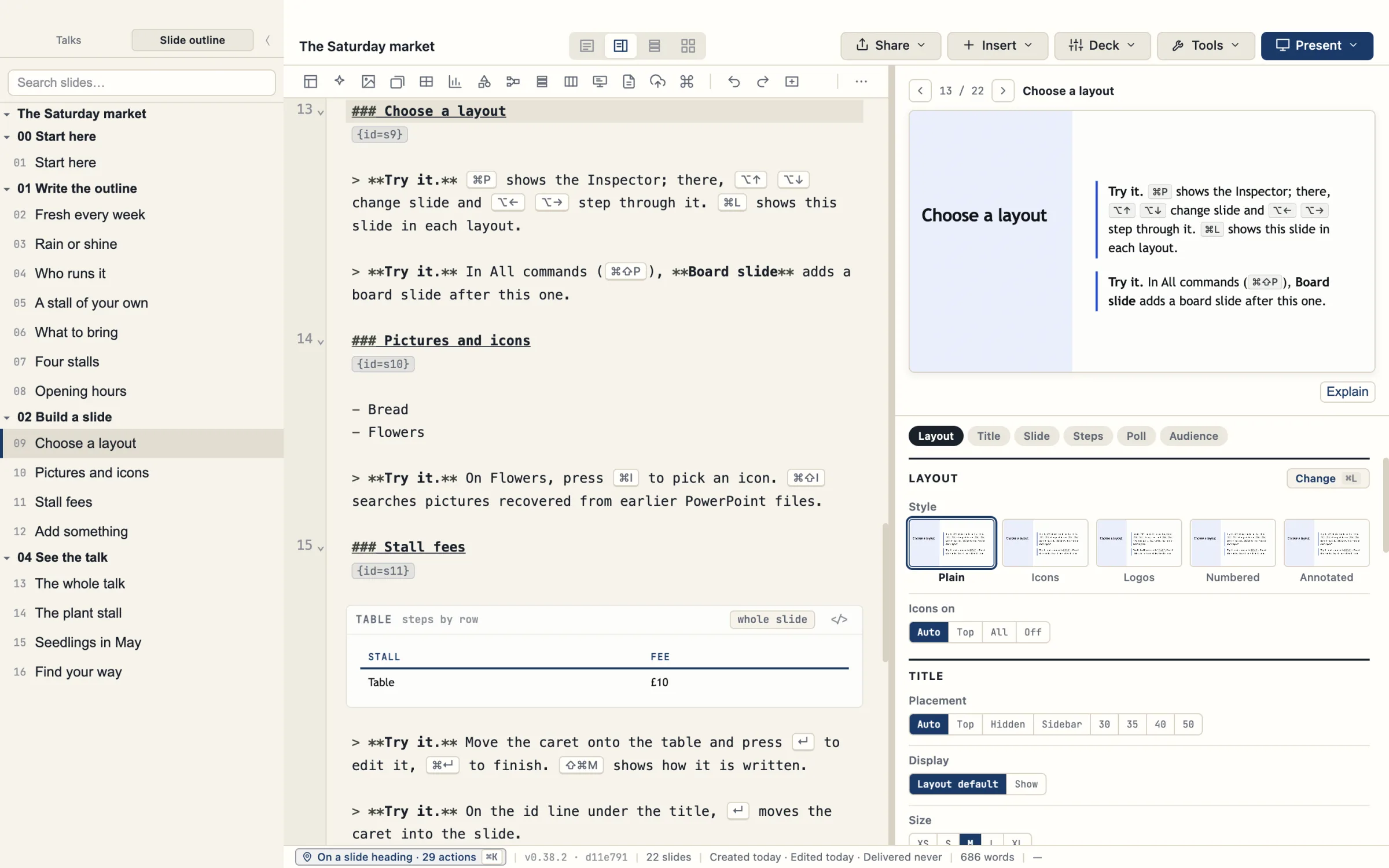
Task: Click the flow diagram icon in the toolbar
Action: (513, 82)
